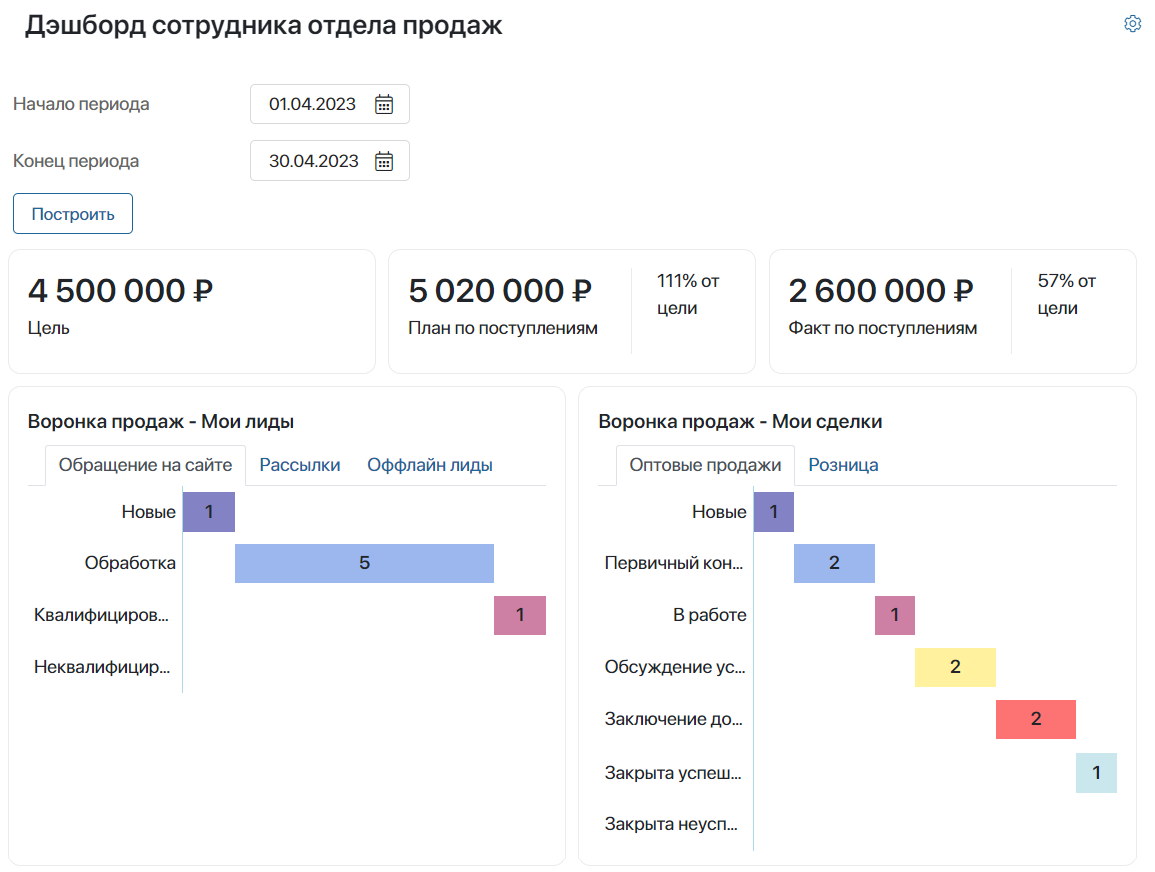Select the red Заключение договора funnel segment
The width and height of the screenshot is (1155, 872).
1036,719
